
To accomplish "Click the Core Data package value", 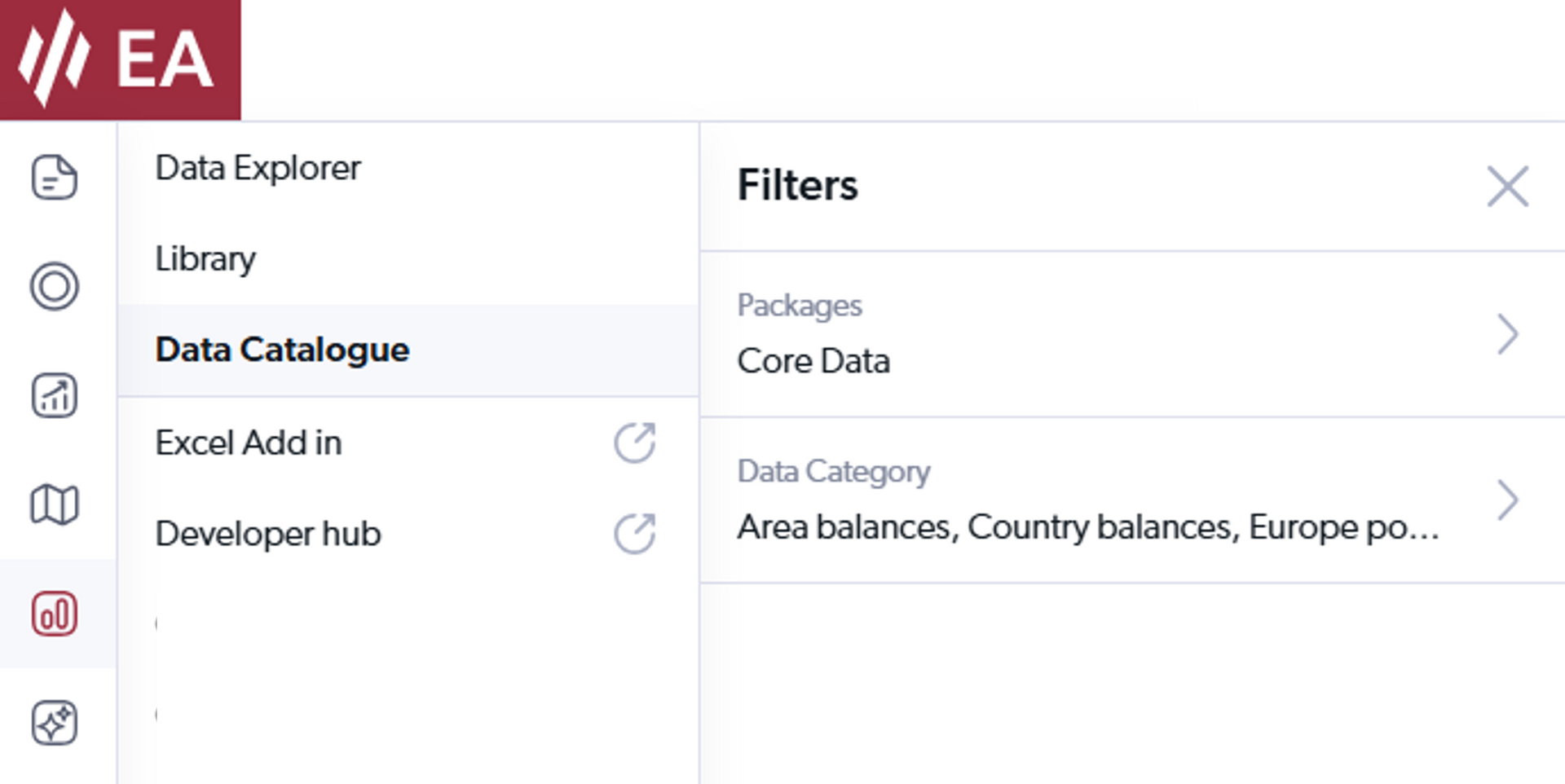I will (x=813, y=361).
